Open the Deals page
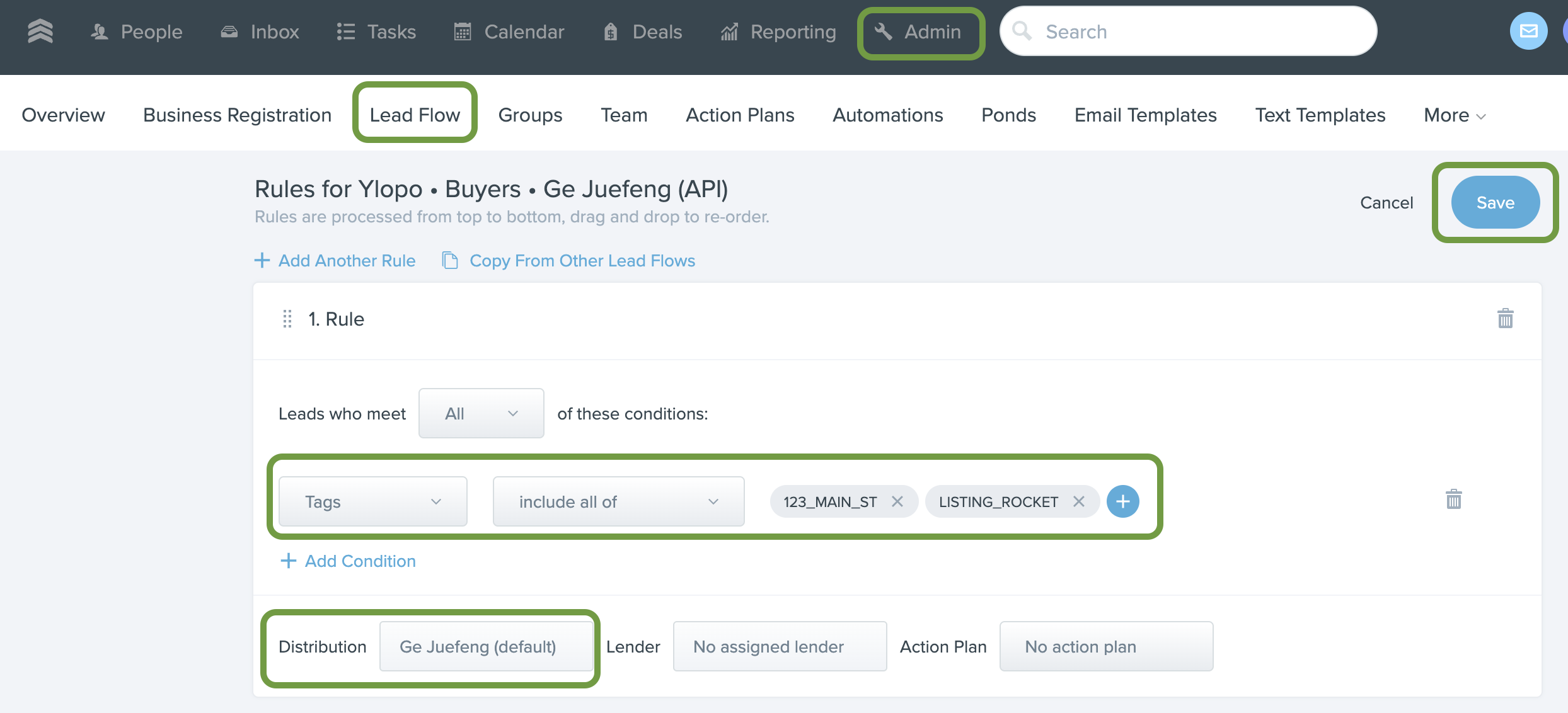 (643, 31)
